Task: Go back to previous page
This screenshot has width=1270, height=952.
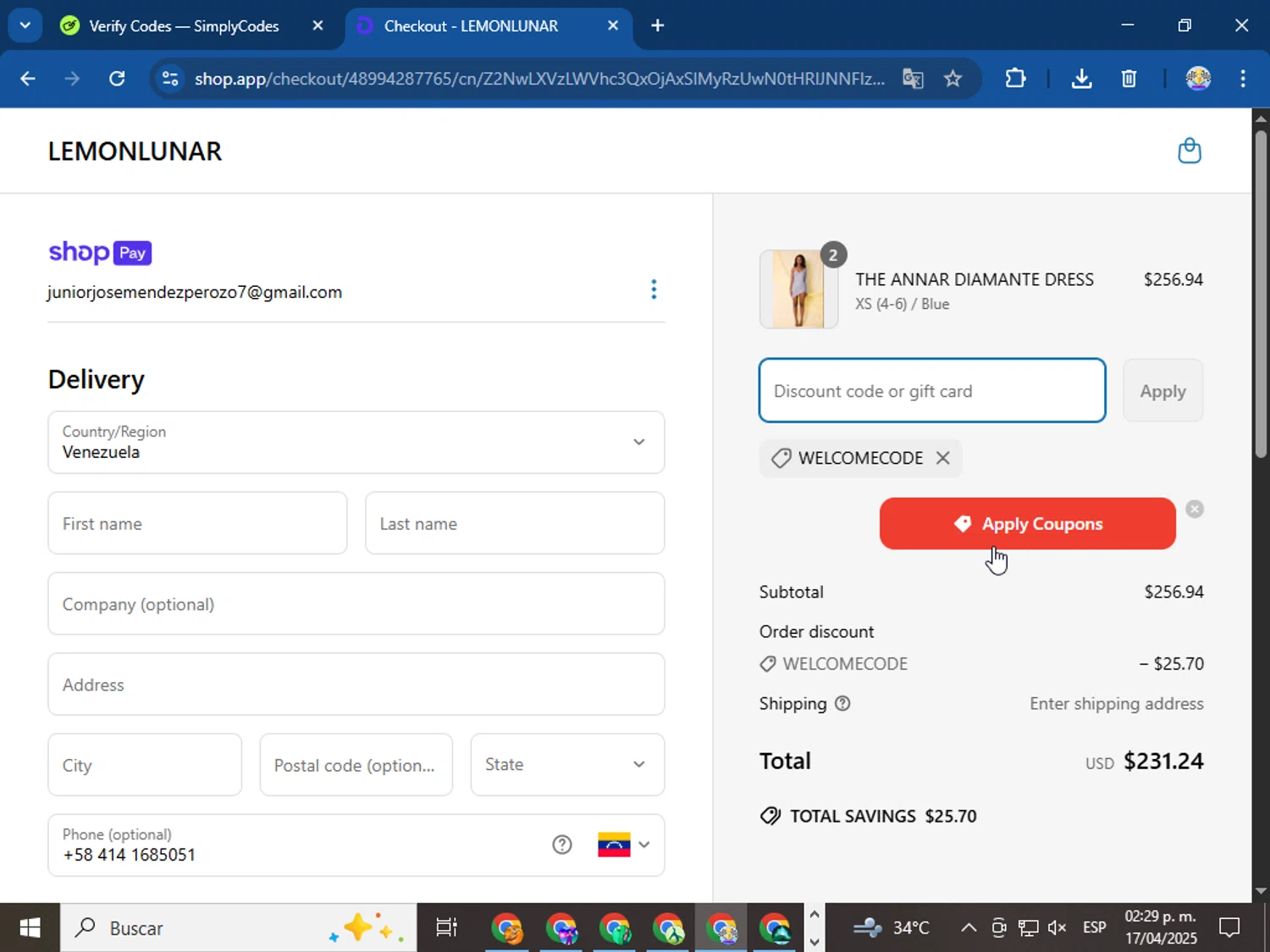Action: tap(28, 79)
